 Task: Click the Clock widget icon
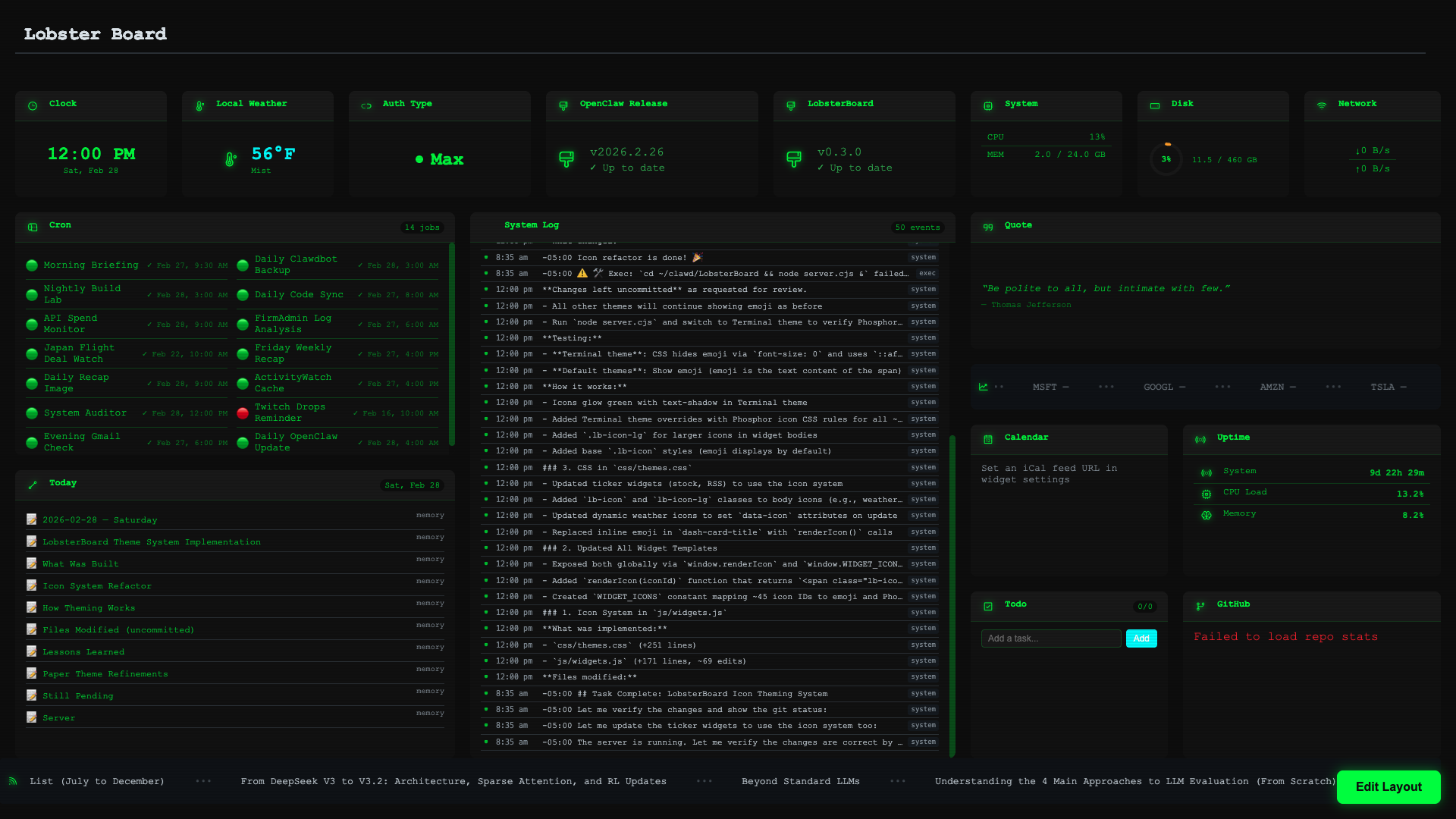[x=32, y=105]
